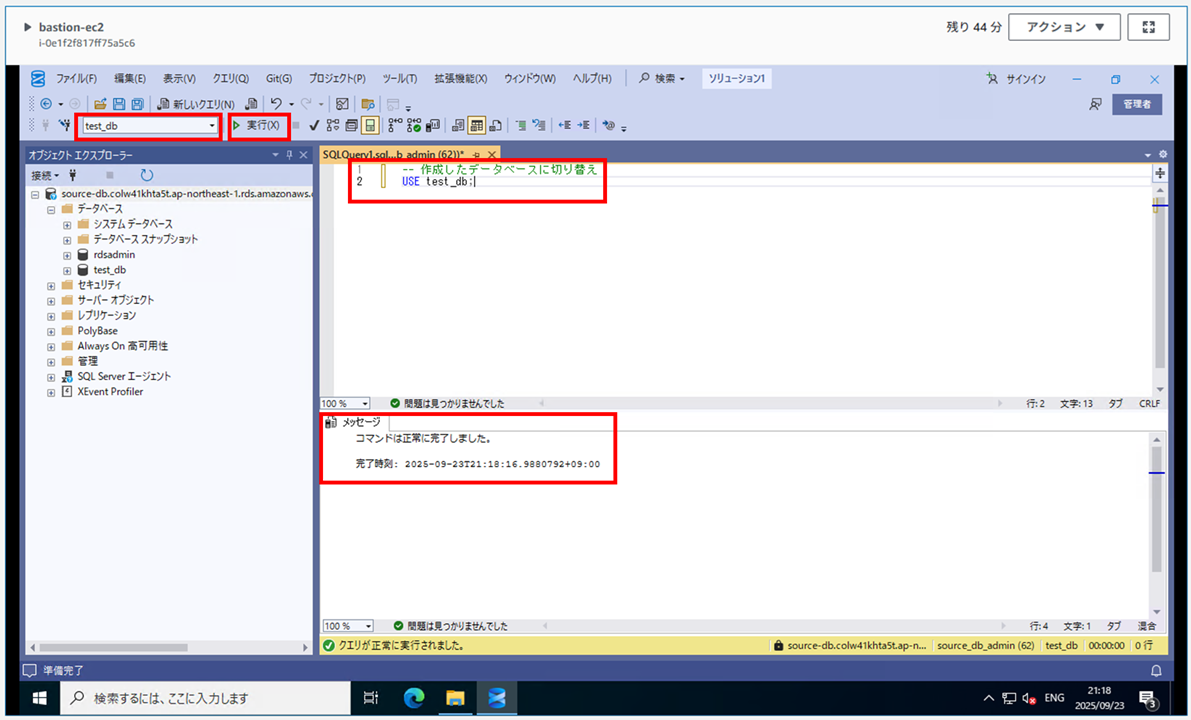Expand the test_db database node
Screen dimensions: 1191x720
(x=67, y=270)
